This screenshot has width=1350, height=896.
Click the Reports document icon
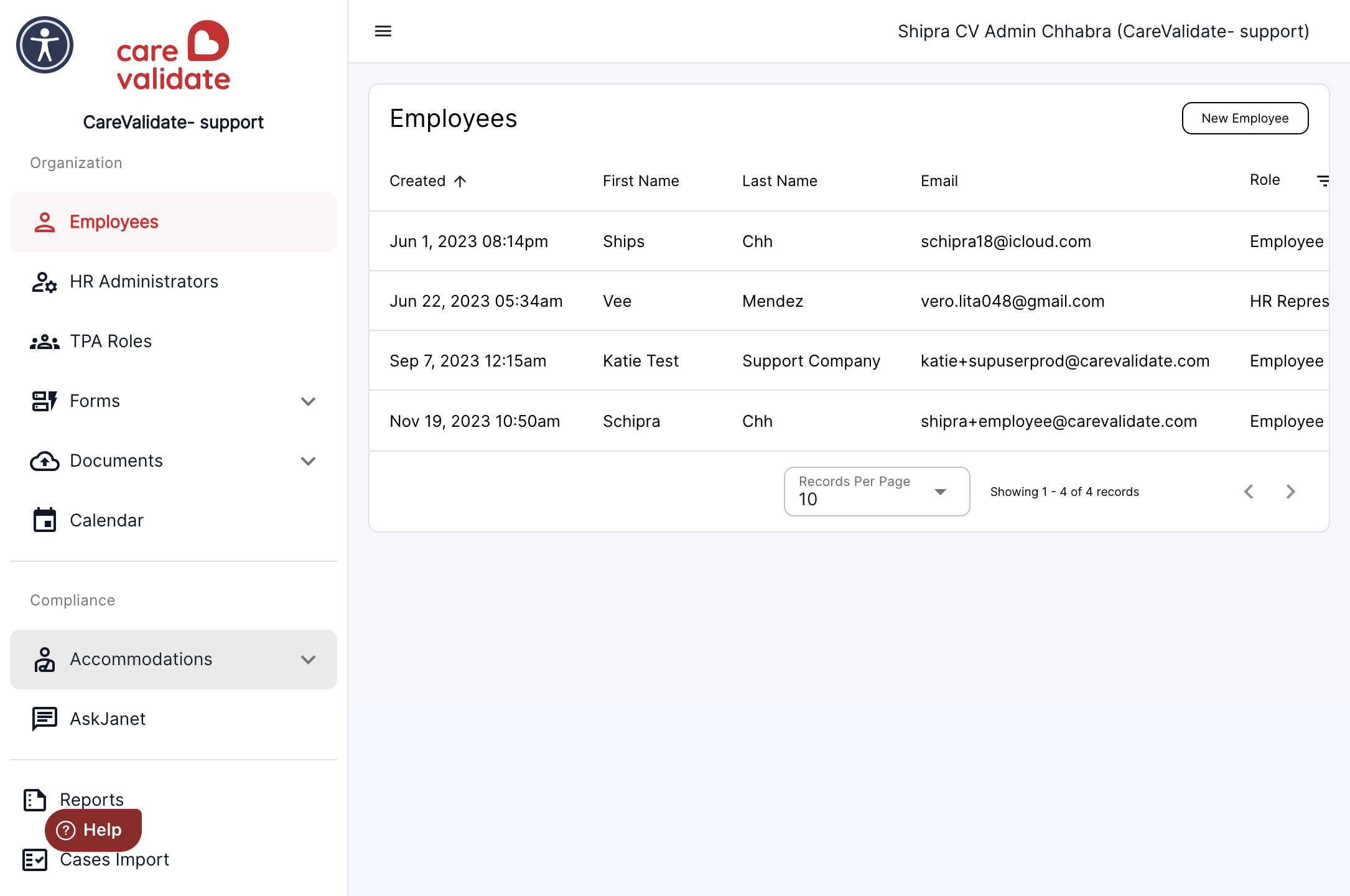click(35, 800)
